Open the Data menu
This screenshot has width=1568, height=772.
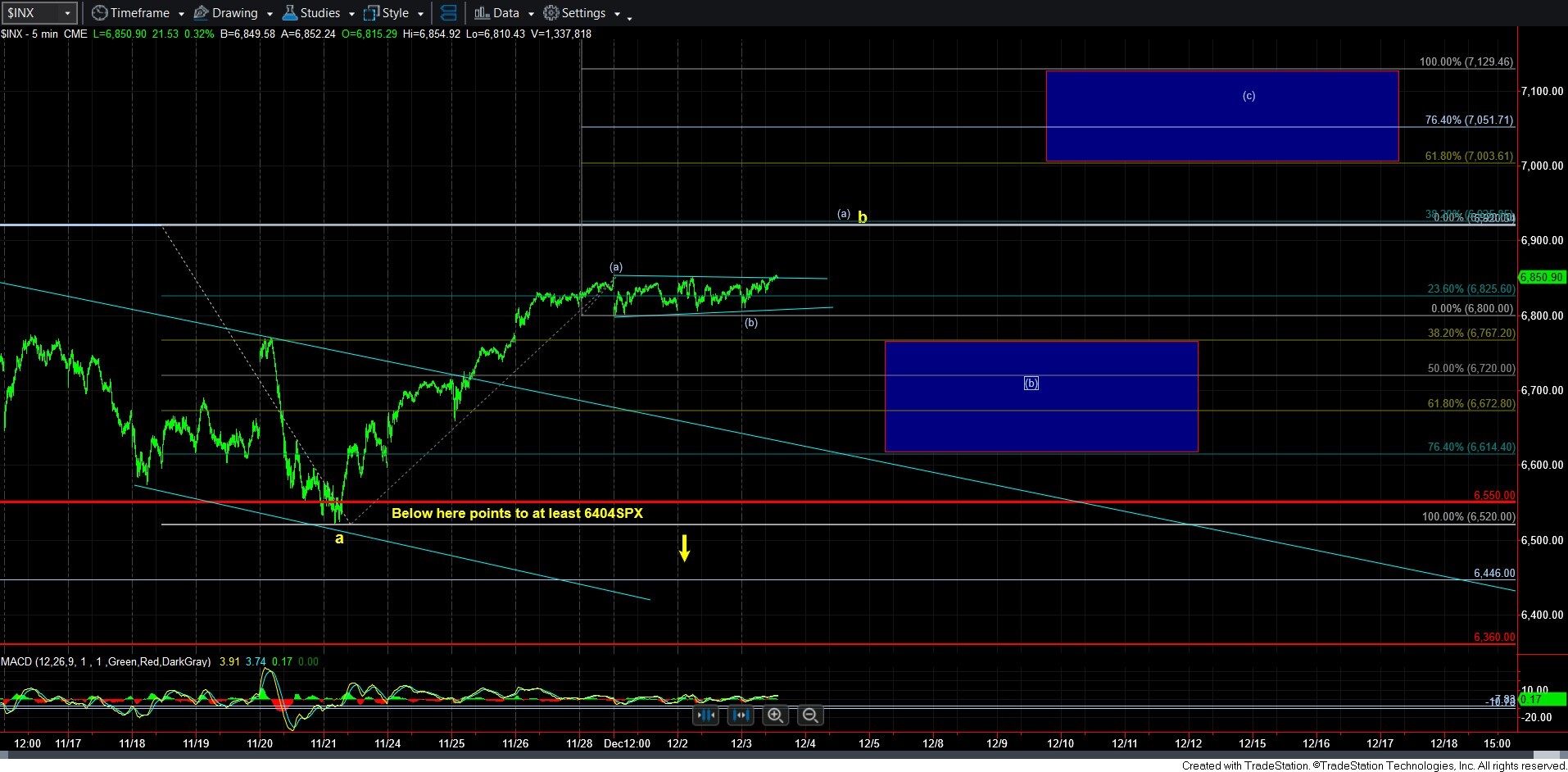505,13
